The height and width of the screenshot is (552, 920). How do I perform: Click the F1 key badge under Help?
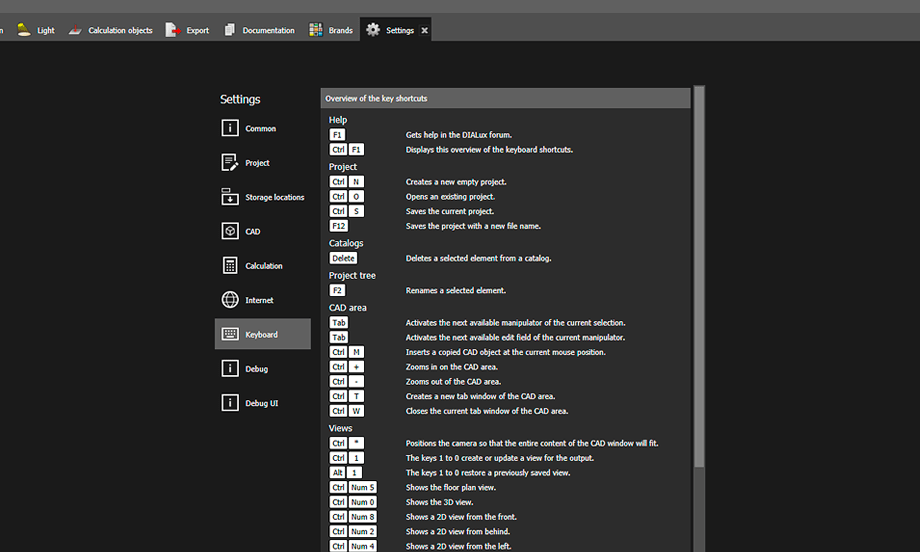click(337, 135)
